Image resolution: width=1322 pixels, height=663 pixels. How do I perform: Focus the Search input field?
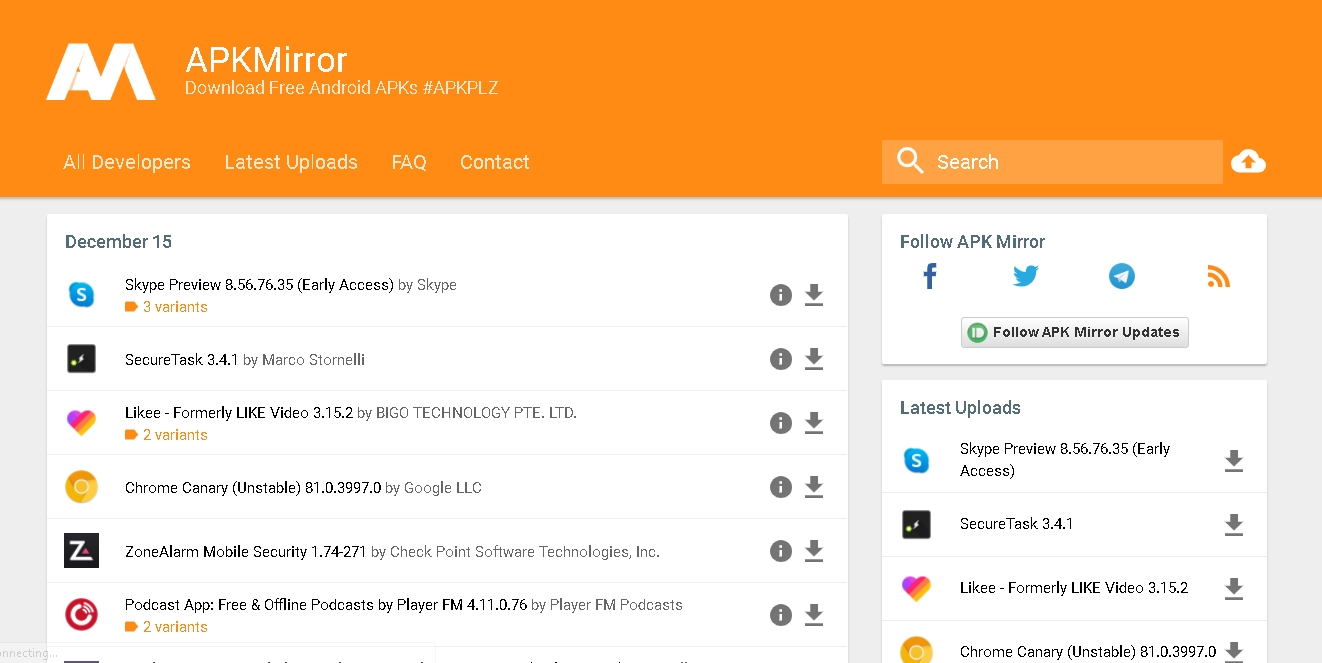[1052, 162]
